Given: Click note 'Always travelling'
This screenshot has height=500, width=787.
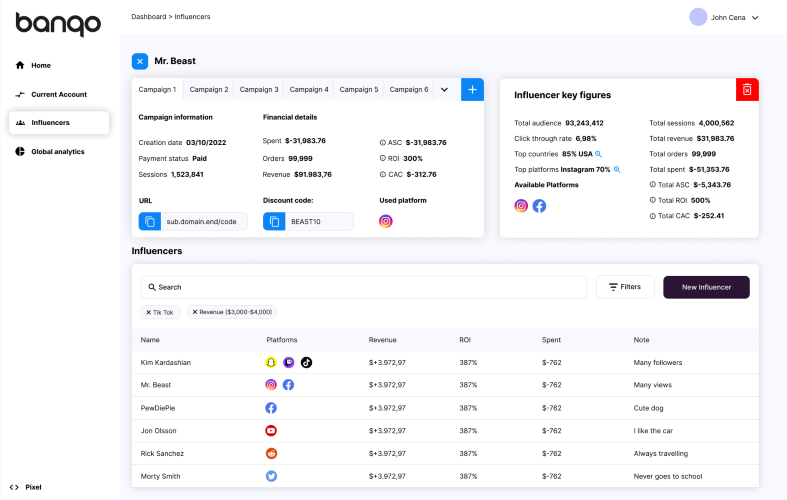Looking at the screenshot, I should click(661, 453).
